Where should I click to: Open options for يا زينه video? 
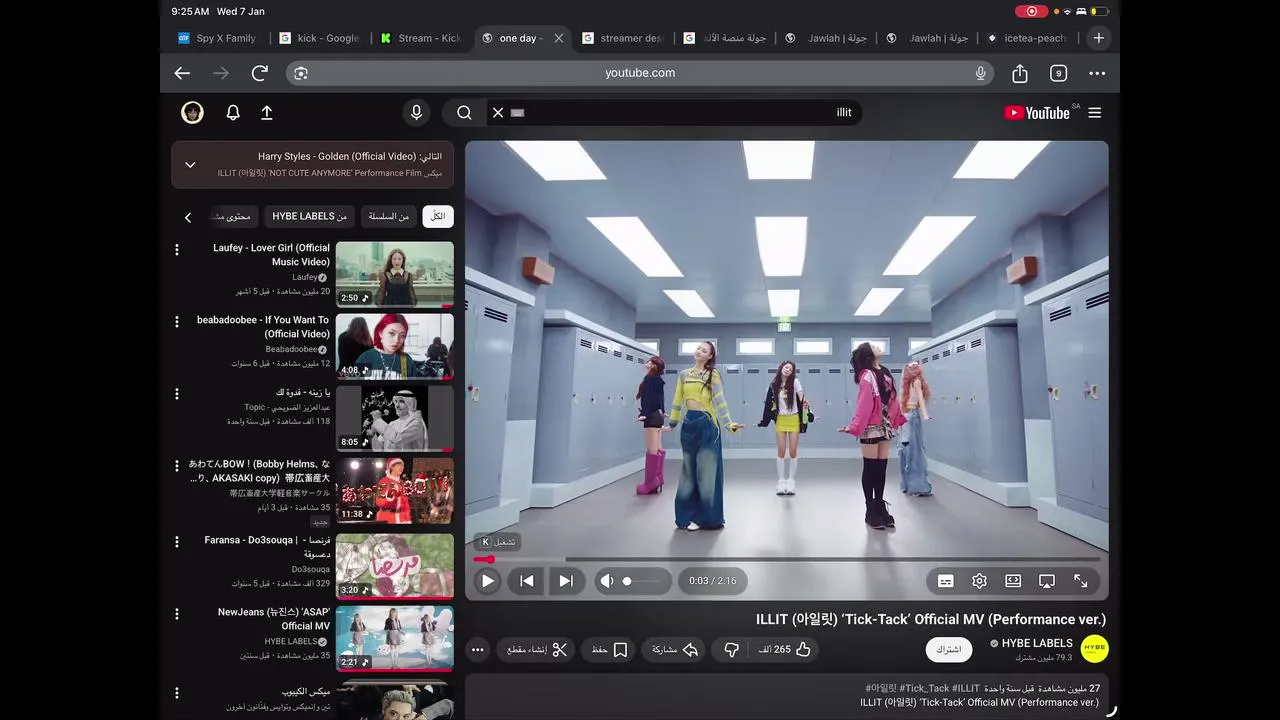(177, 394)
